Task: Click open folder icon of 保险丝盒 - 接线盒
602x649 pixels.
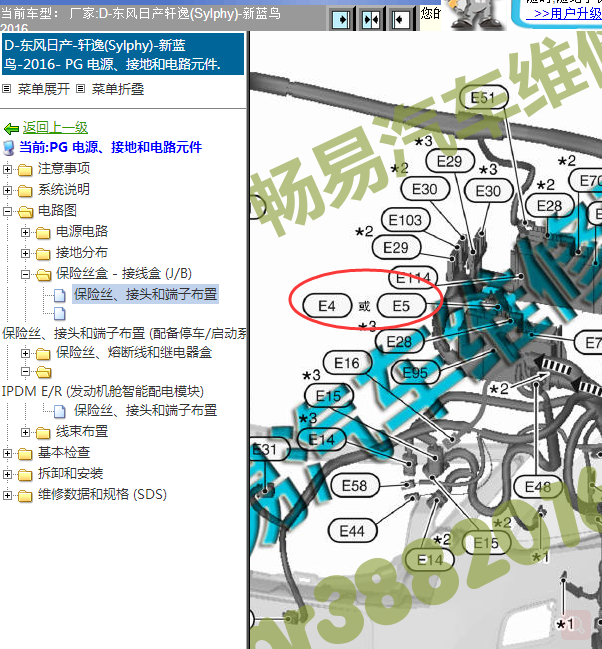Action: click(43, 274)
